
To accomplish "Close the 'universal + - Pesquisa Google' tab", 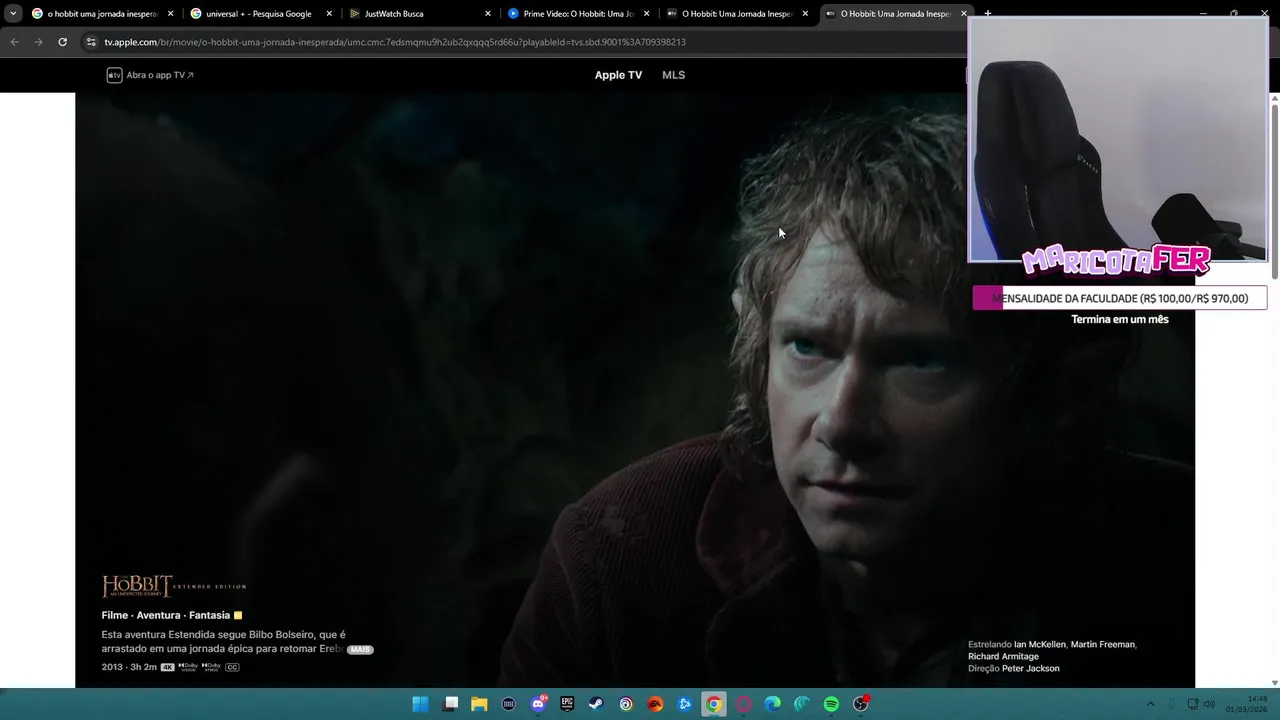I will click(x=329, y=14).
